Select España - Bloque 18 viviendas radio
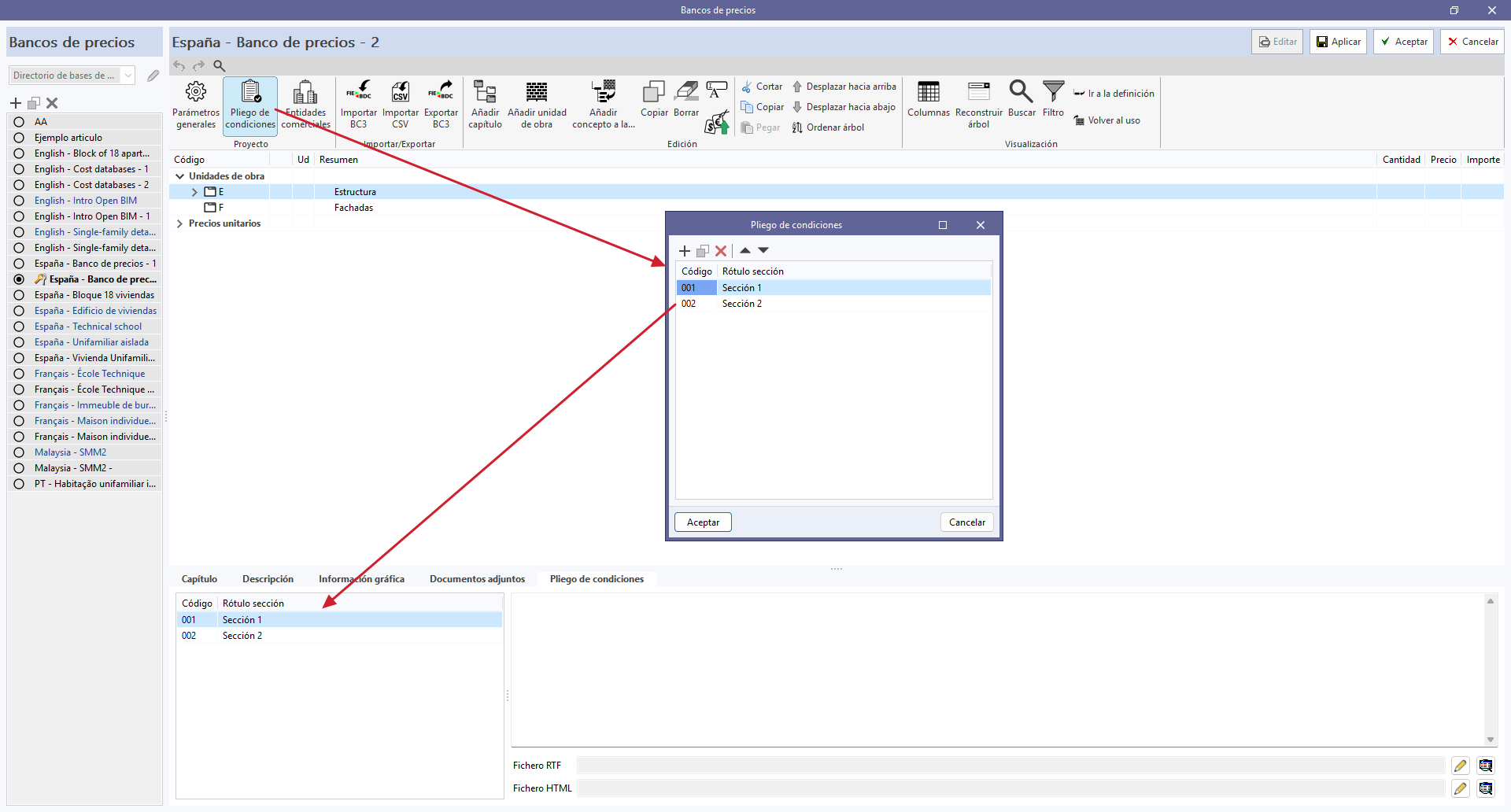 (x=19, y=295)
